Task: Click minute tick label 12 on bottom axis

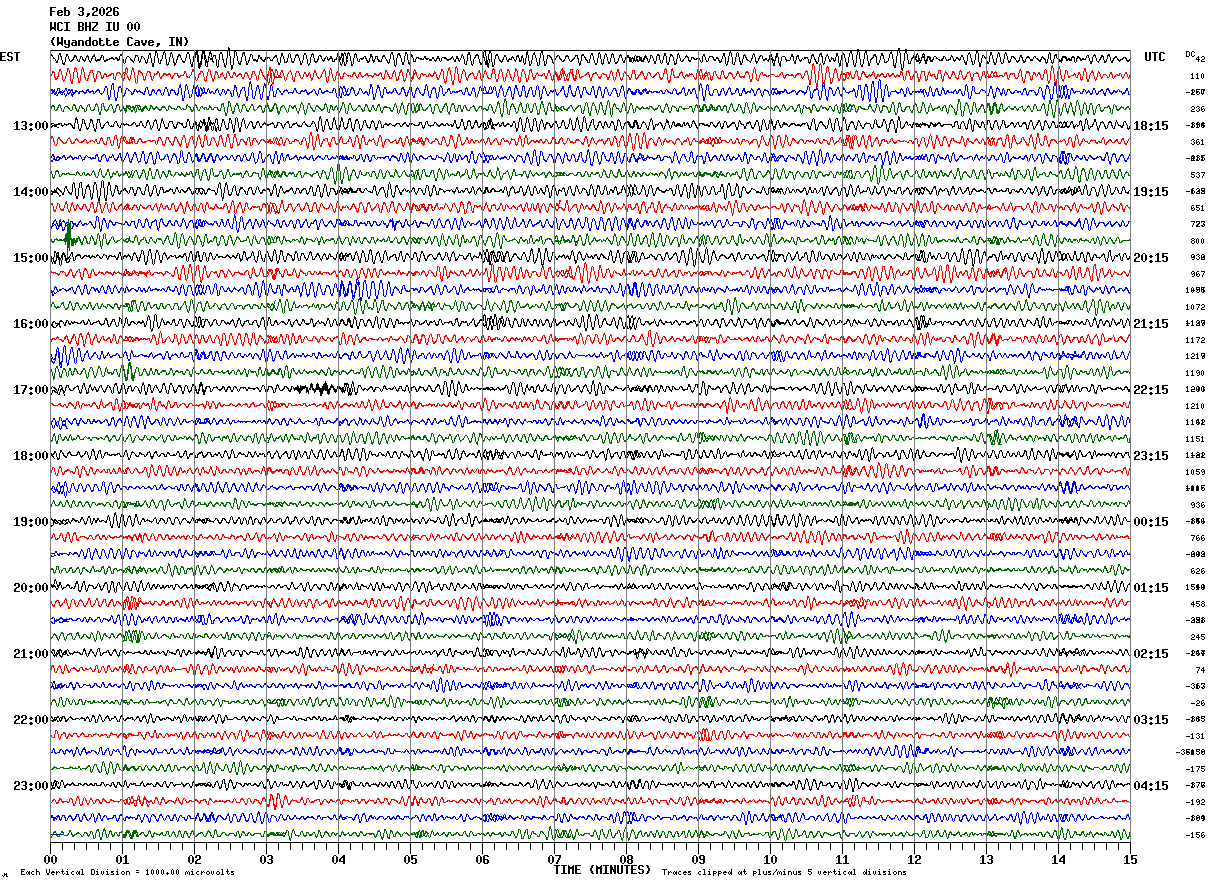Action: 914,859
